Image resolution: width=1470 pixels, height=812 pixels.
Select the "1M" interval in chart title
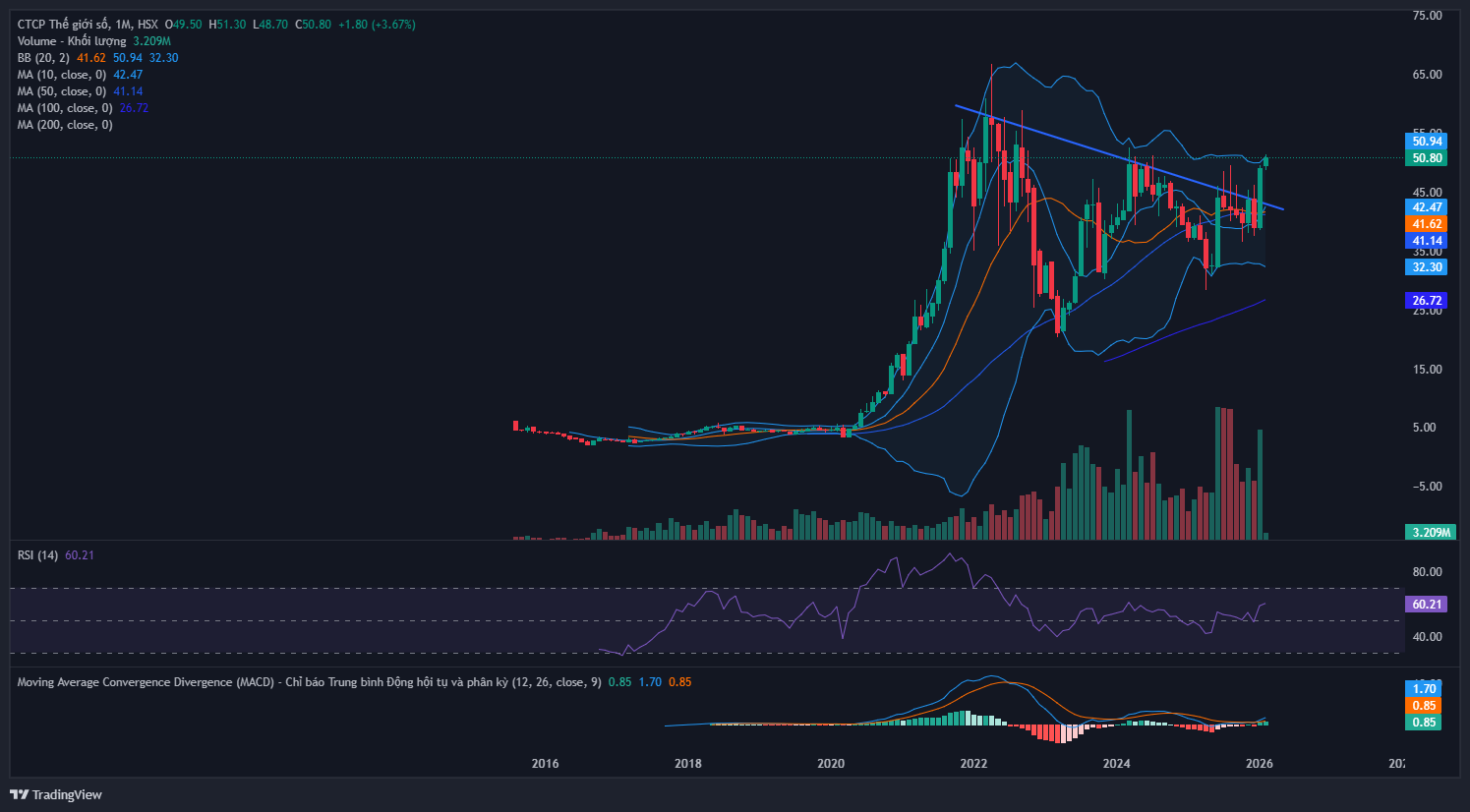click(123, 25)
